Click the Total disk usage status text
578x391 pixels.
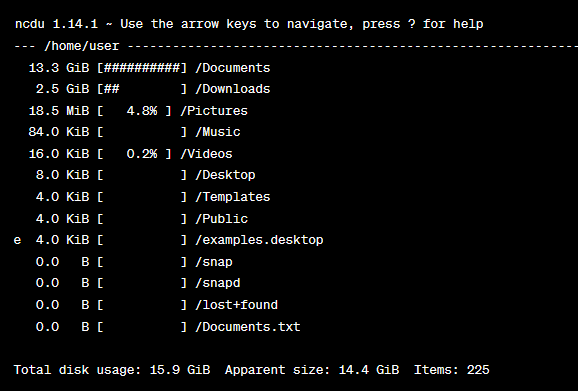click(112, 370)
